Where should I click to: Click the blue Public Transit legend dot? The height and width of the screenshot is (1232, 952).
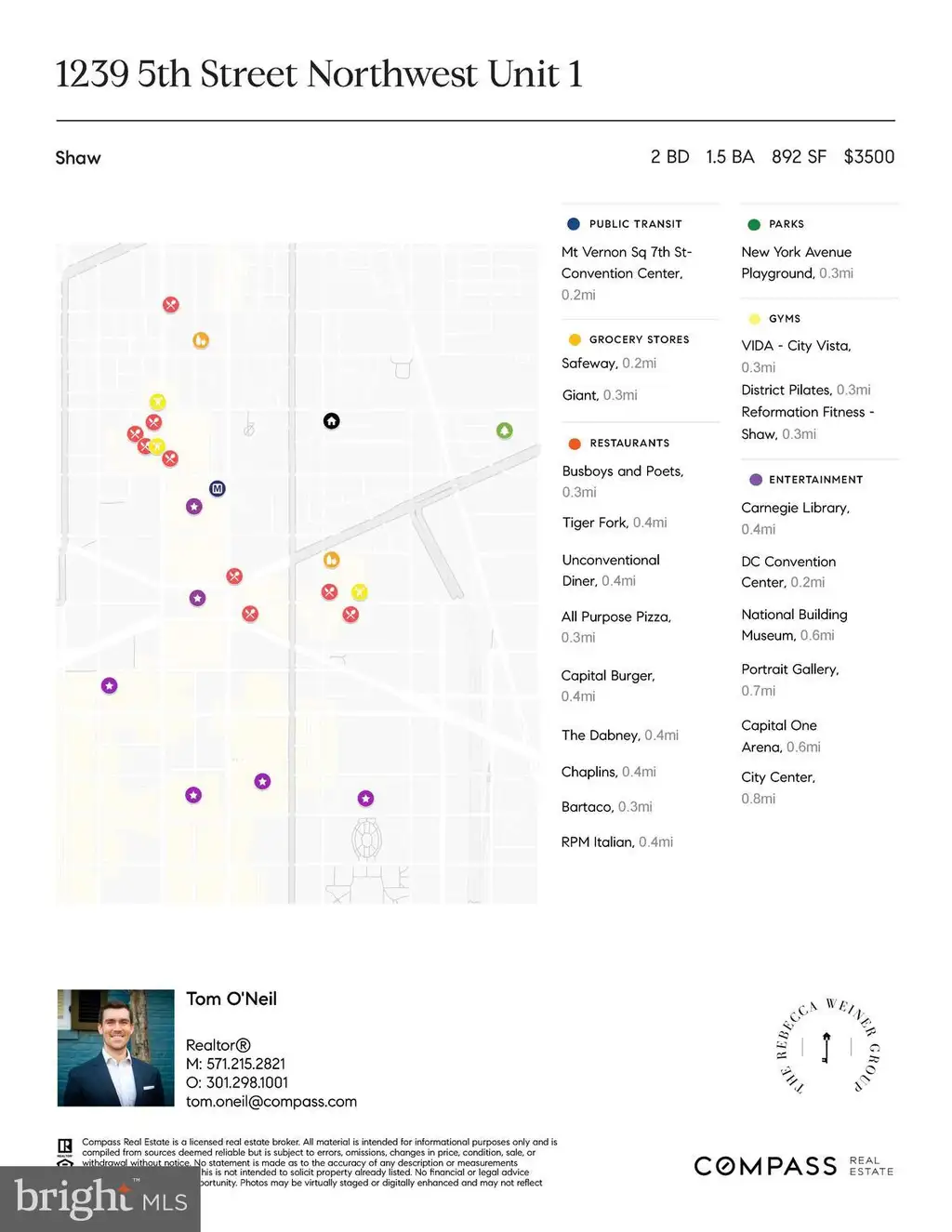(574, 224)
